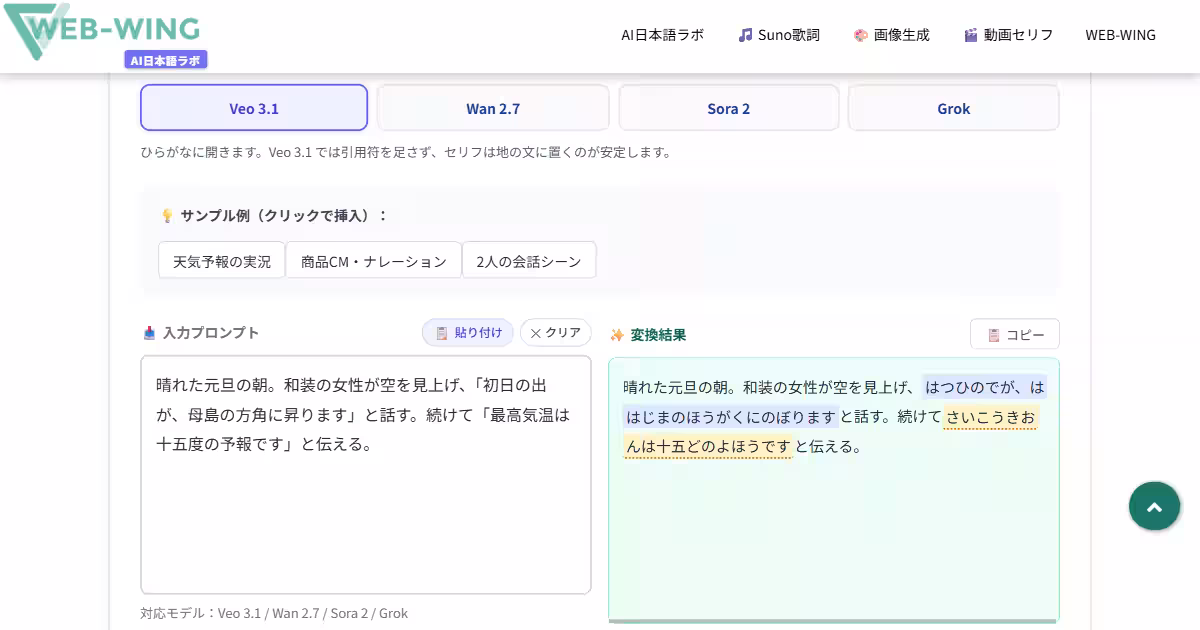Click the clipboard icon on コピー button

point(994,335)
